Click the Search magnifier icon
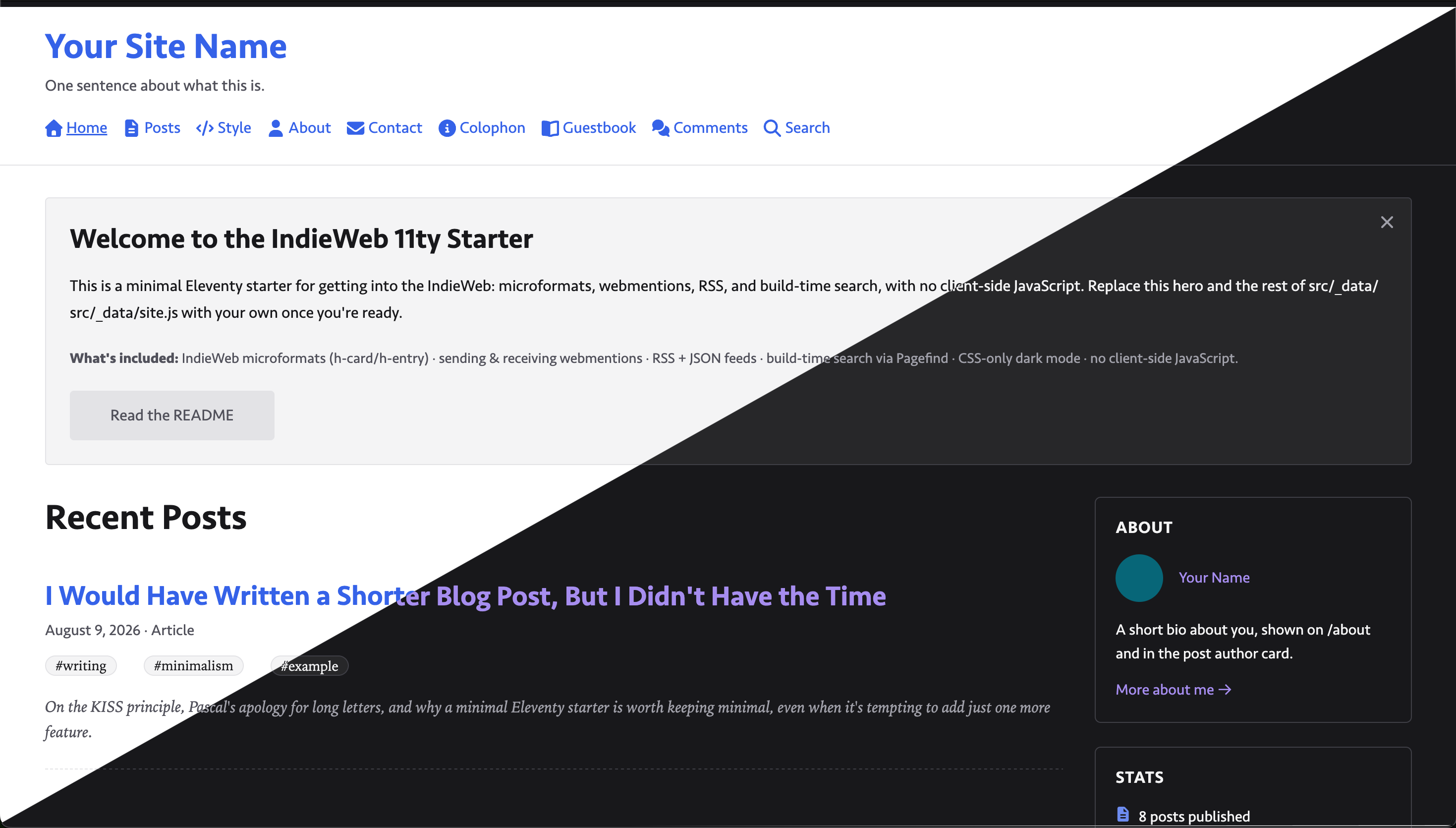Viewport: 1456px width, 828px height. (x=772, y=128)
